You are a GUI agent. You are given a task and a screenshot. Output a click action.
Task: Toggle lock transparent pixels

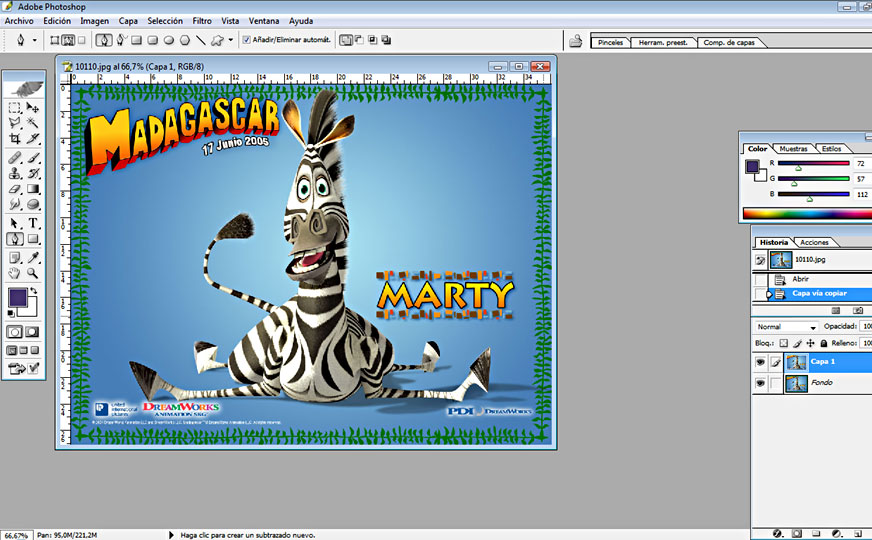pyautogui.click(x=784, y=343)
